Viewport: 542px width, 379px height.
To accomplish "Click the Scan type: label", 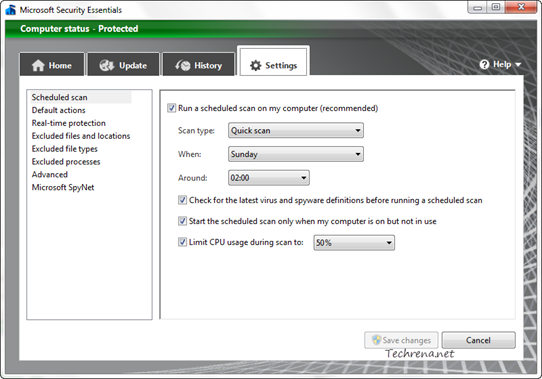I will (196, 130).
